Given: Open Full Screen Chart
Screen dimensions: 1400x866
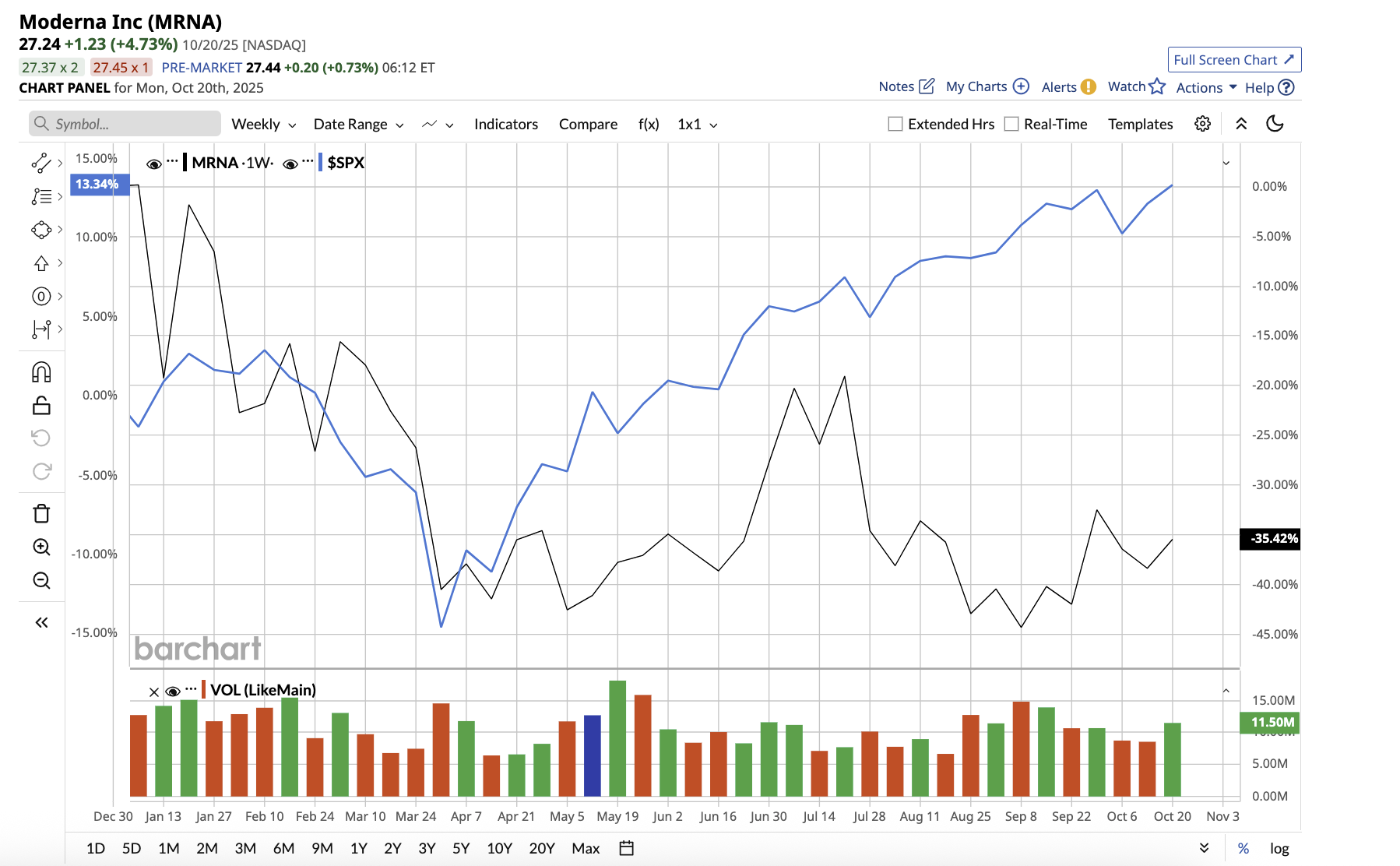Looking at the screenshot, I should pos(1234,60).
